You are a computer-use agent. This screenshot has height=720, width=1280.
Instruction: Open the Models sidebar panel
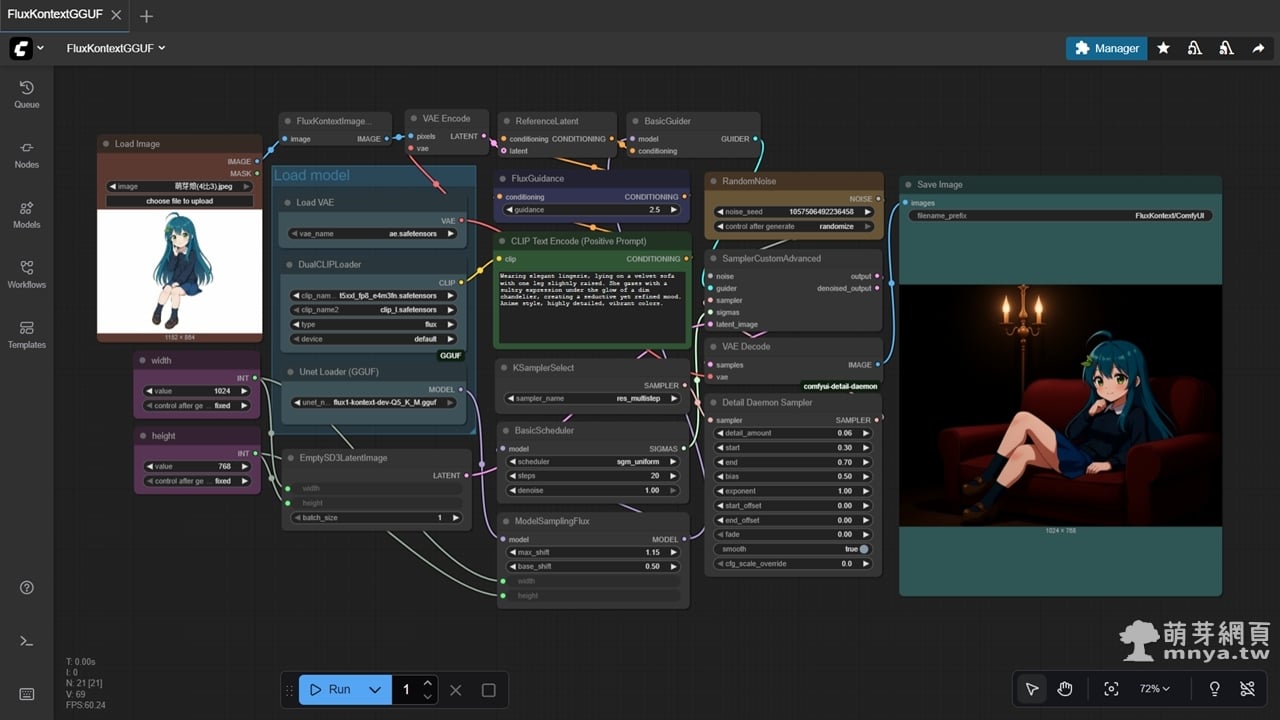[x=27, y=214]
